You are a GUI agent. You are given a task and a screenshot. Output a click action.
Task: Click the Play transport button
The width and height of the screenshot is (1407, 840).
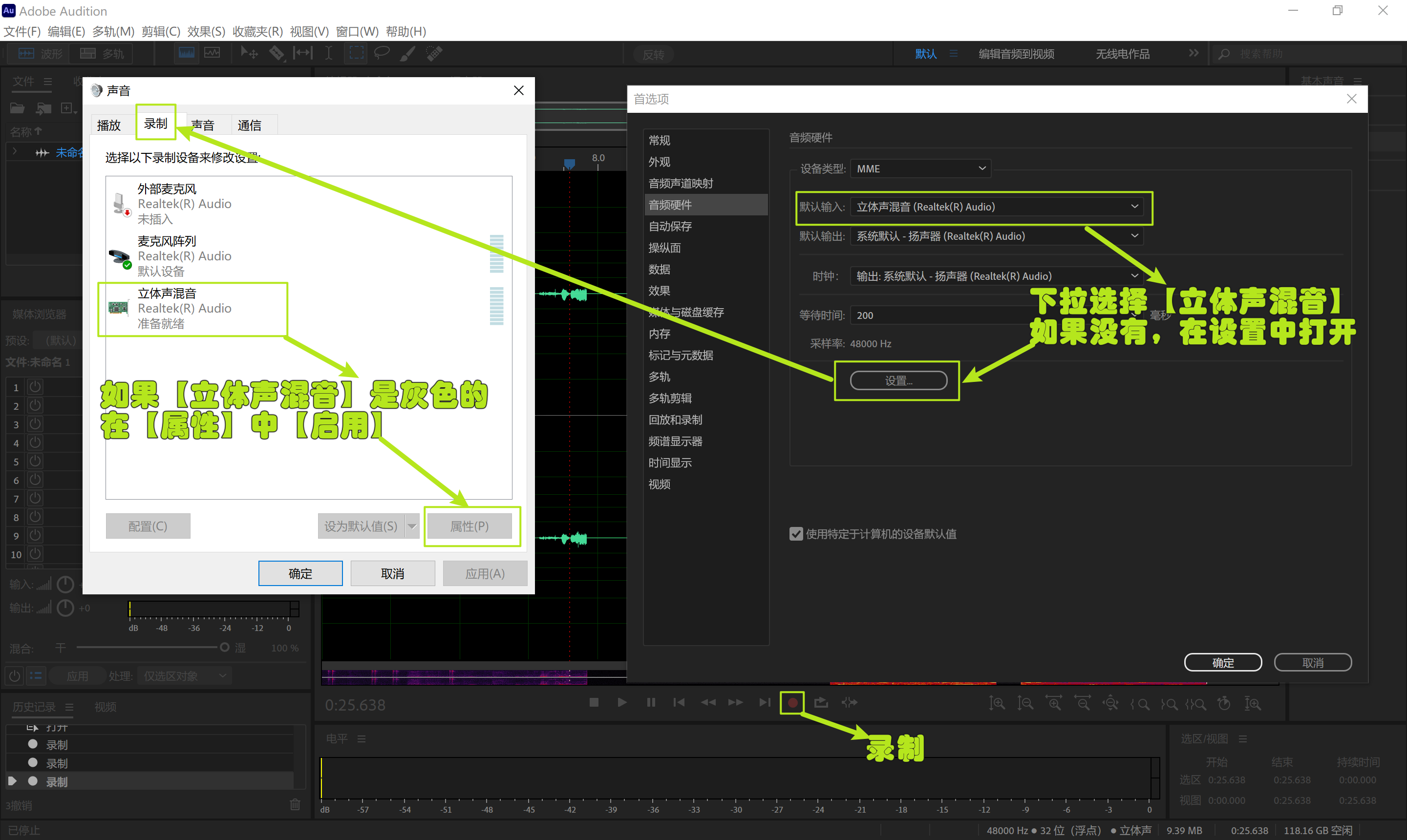[622, 702]
